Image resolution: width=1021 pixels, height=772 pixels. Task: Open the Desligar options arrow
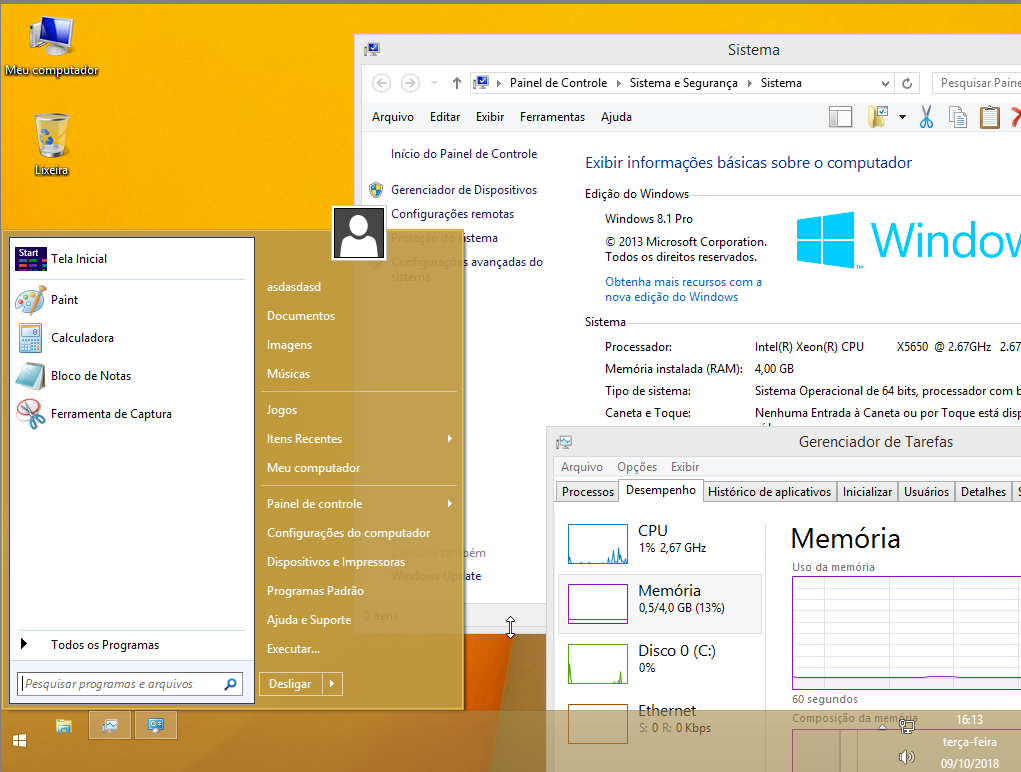coord(332,683)
